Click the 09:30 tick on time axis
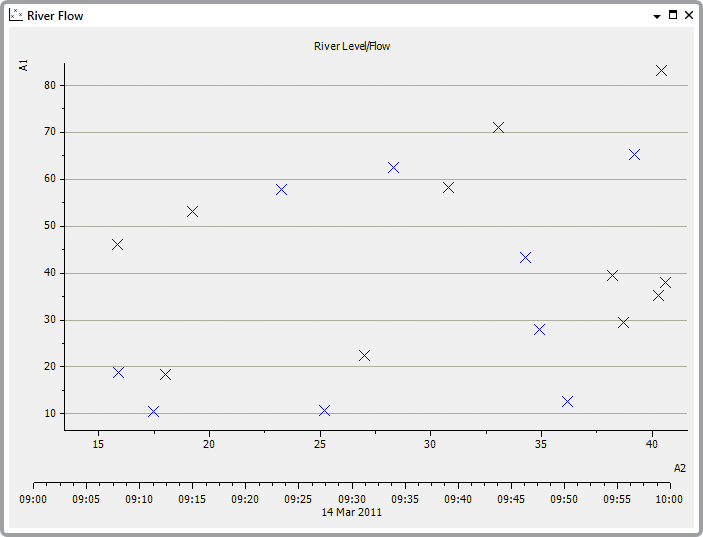 (352, 498)
